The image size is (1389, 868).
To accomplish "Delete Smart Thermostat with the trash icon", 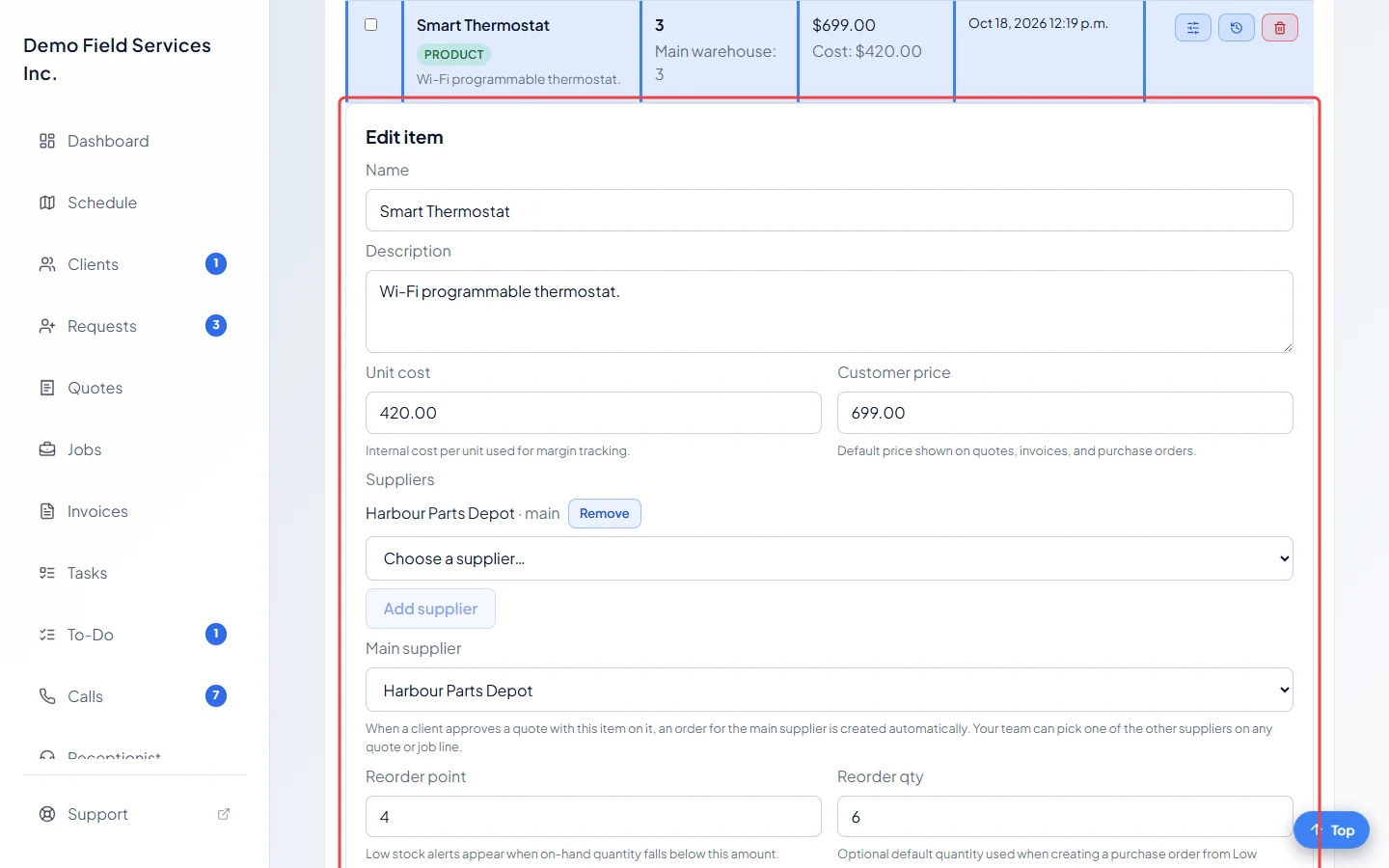I will (1280, 28).
